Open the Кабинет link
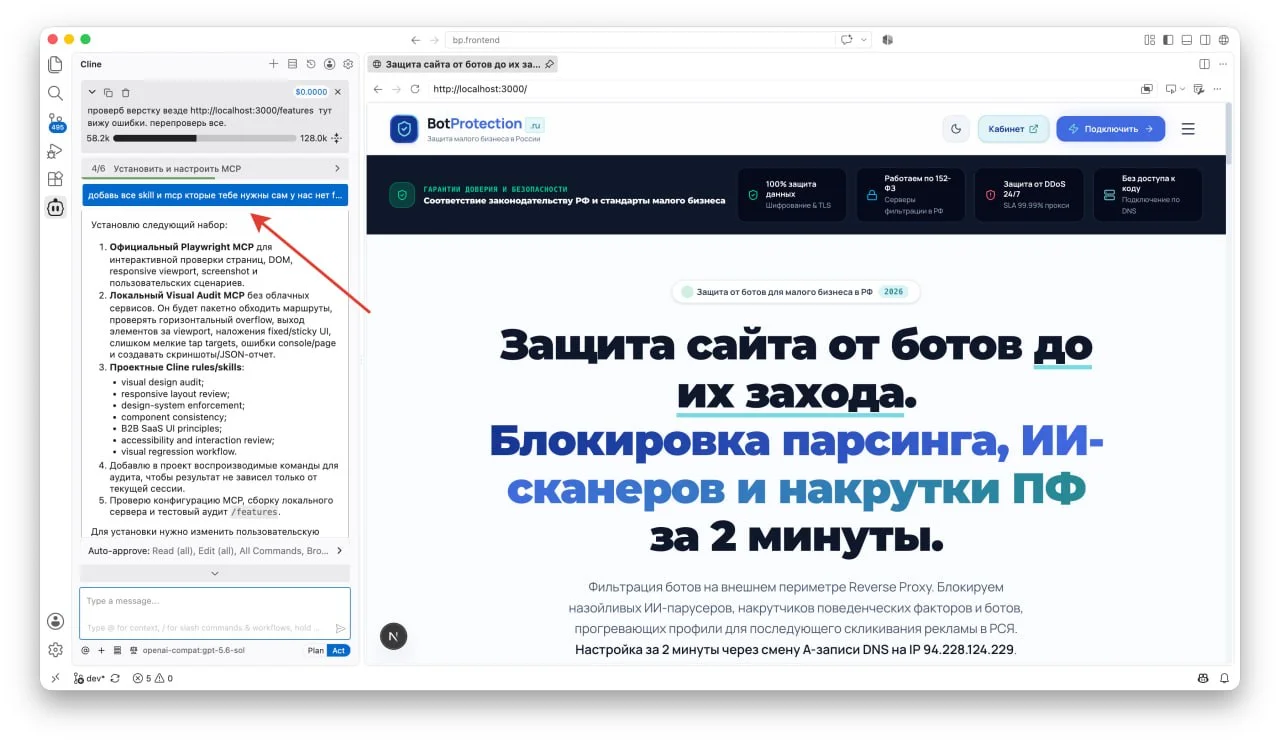Image resolution: width=1280 pixels, height=743 pixels. click(1013, 129)
